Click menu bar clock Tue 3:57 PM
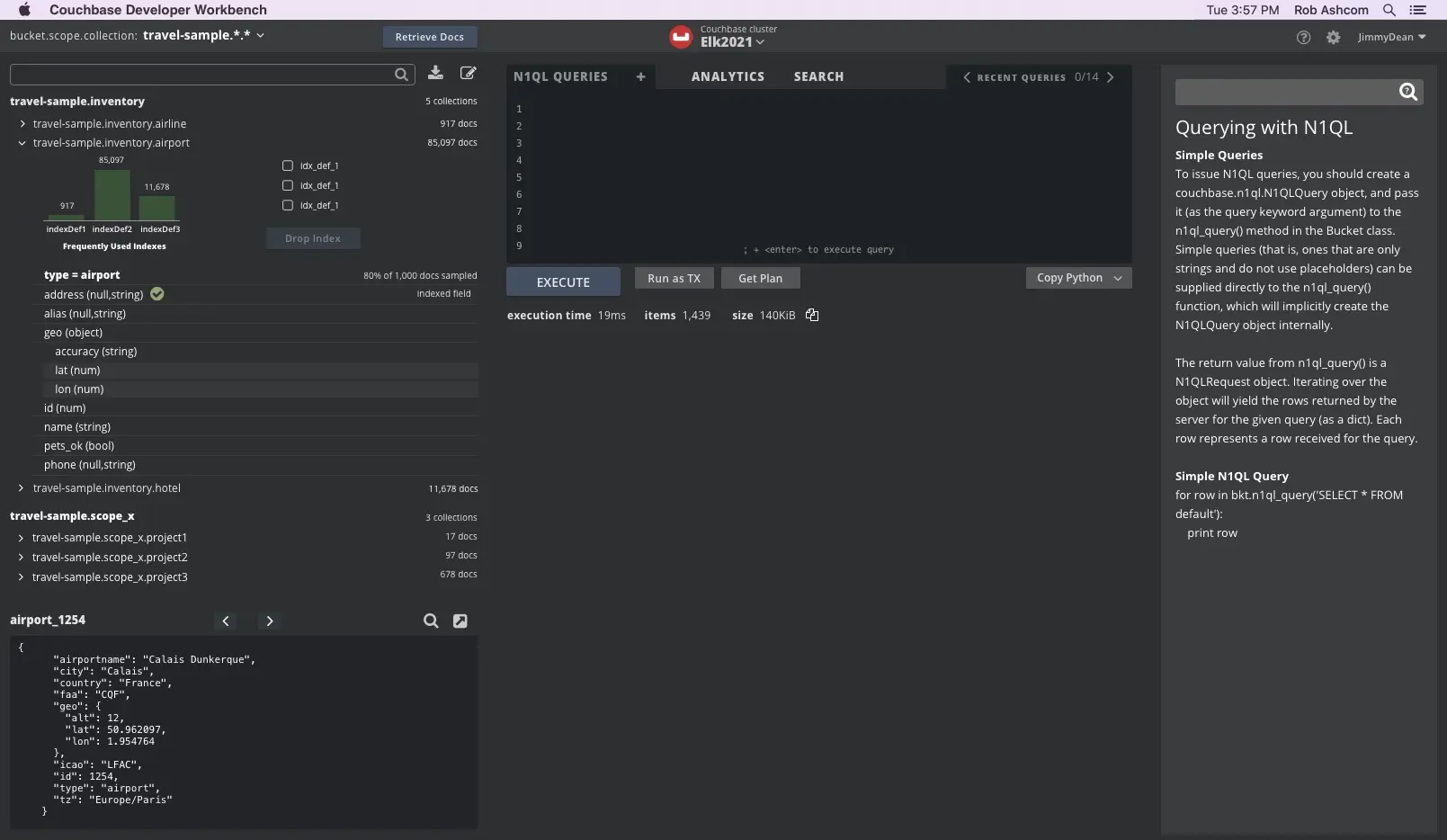1447x840 pixels. tap(1242, 10)
